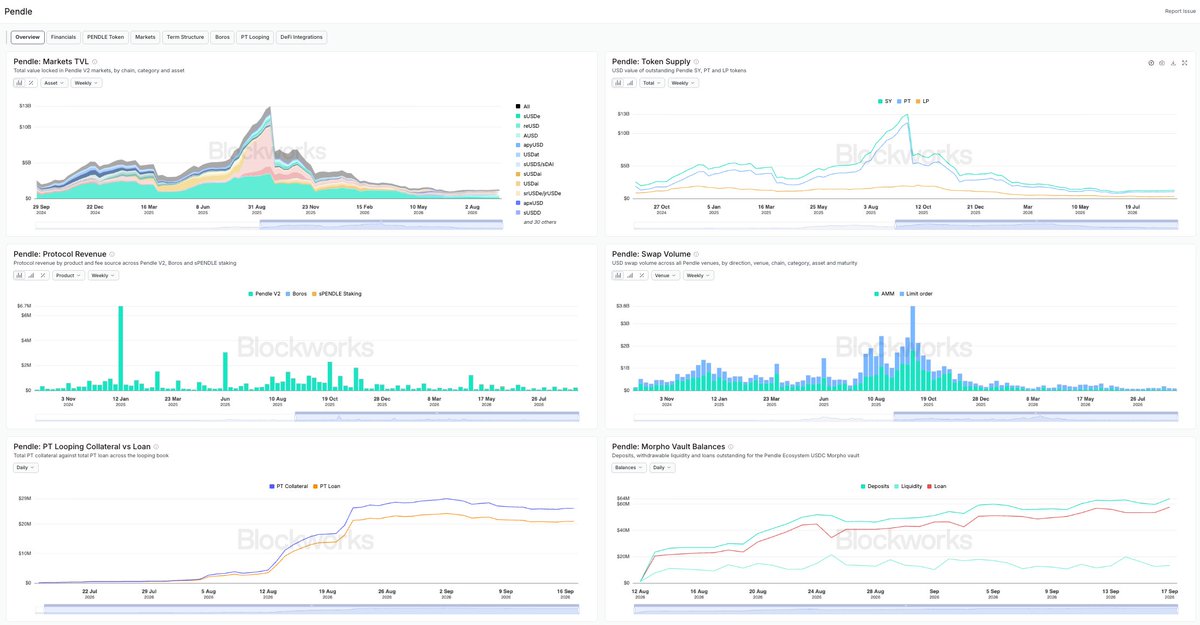
Task: Open Daily dropdown in PT Looping chart
Action: 25,467
